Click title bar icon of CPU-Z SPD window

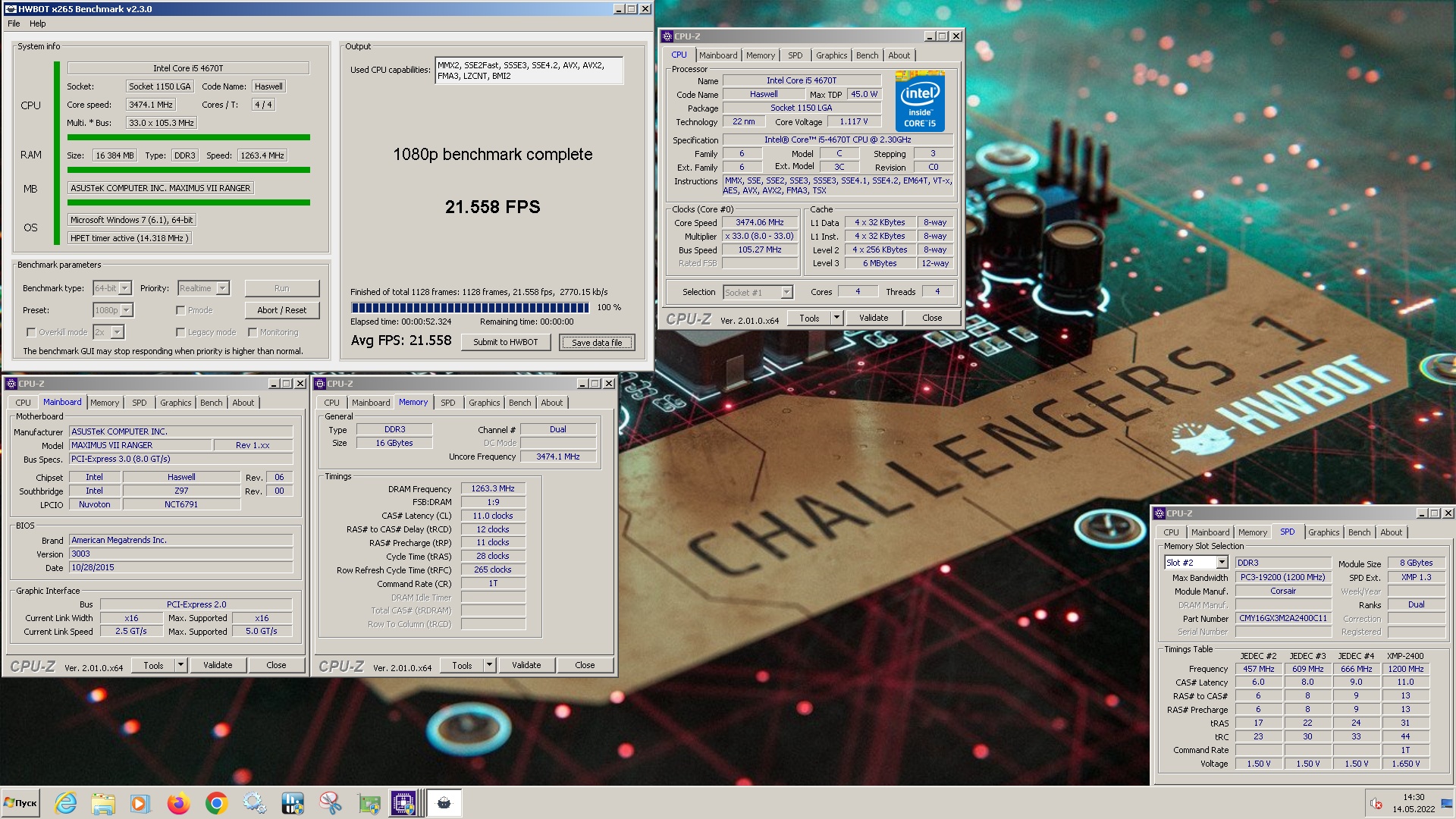(x=1159, y=513)
